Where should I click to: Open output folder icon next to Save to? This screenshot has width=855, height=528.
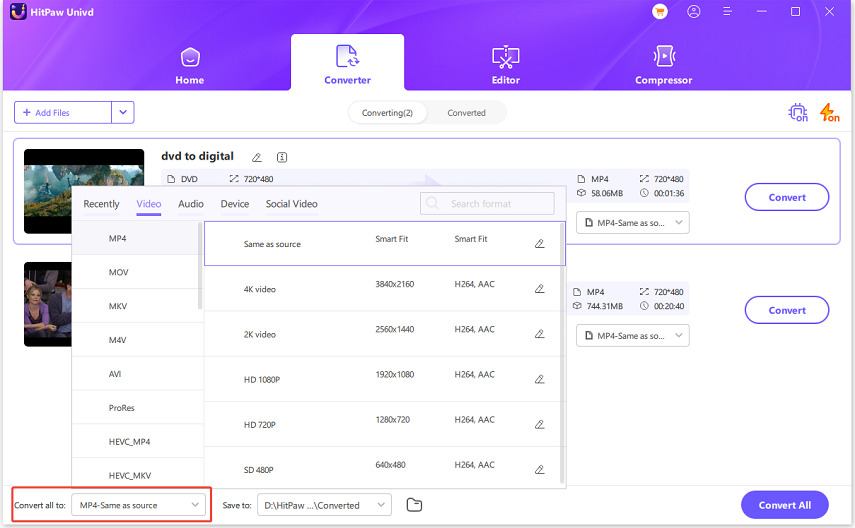414,505
